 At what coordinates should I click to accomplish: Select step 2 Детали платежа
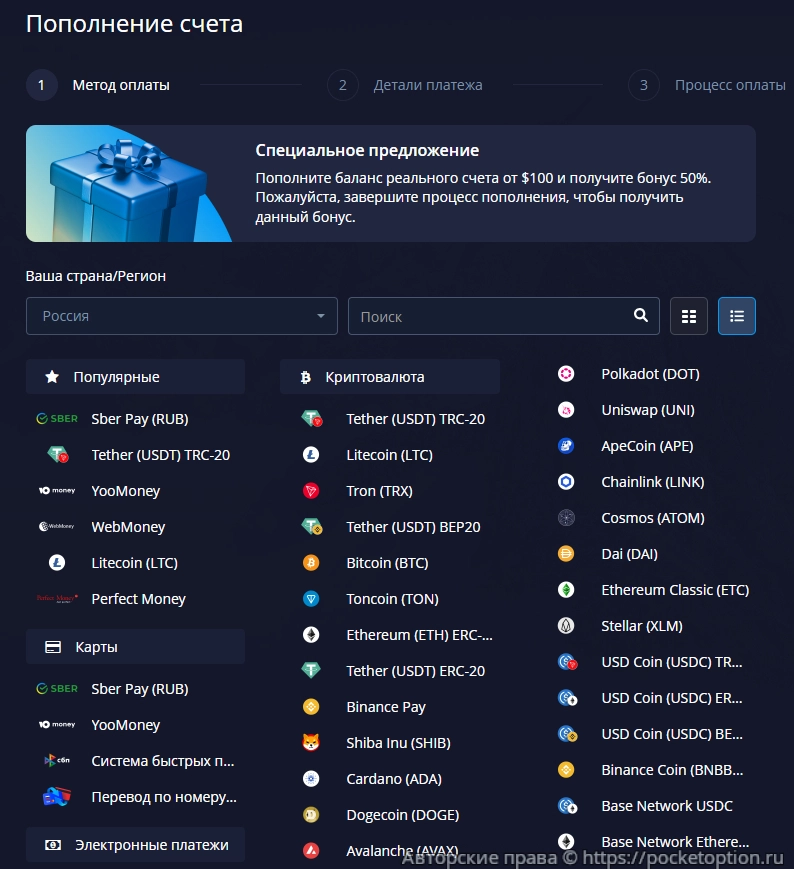coord(404,85)
